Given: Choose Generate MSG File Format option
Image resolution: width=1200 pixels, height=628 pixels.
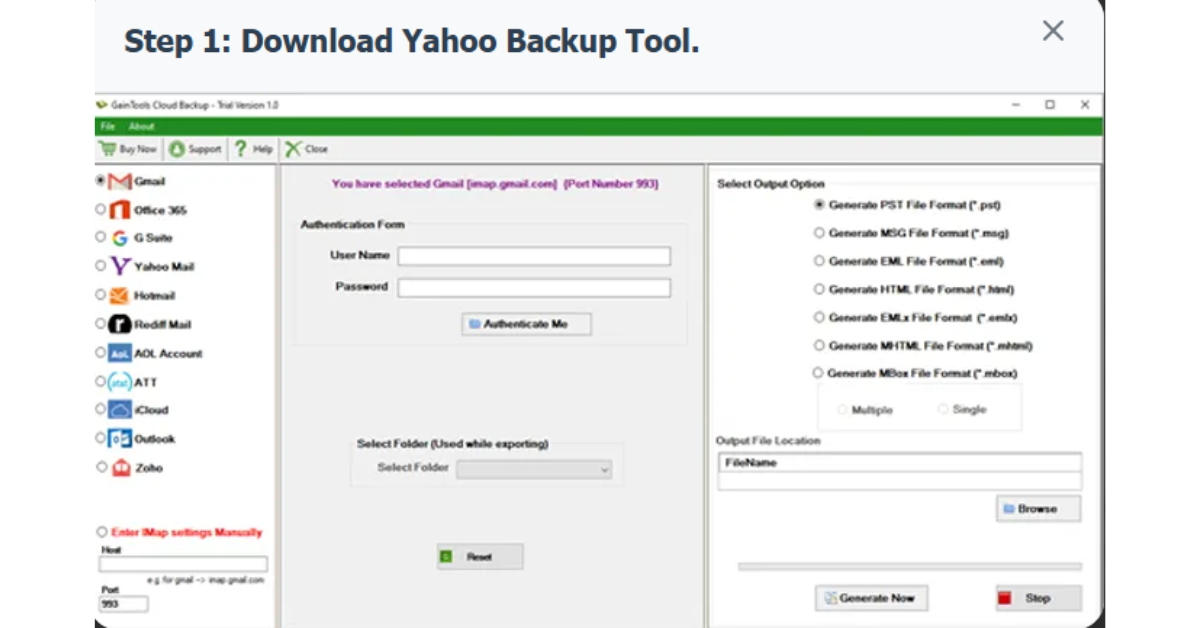Looking at the screenshot, I should 819,233.
